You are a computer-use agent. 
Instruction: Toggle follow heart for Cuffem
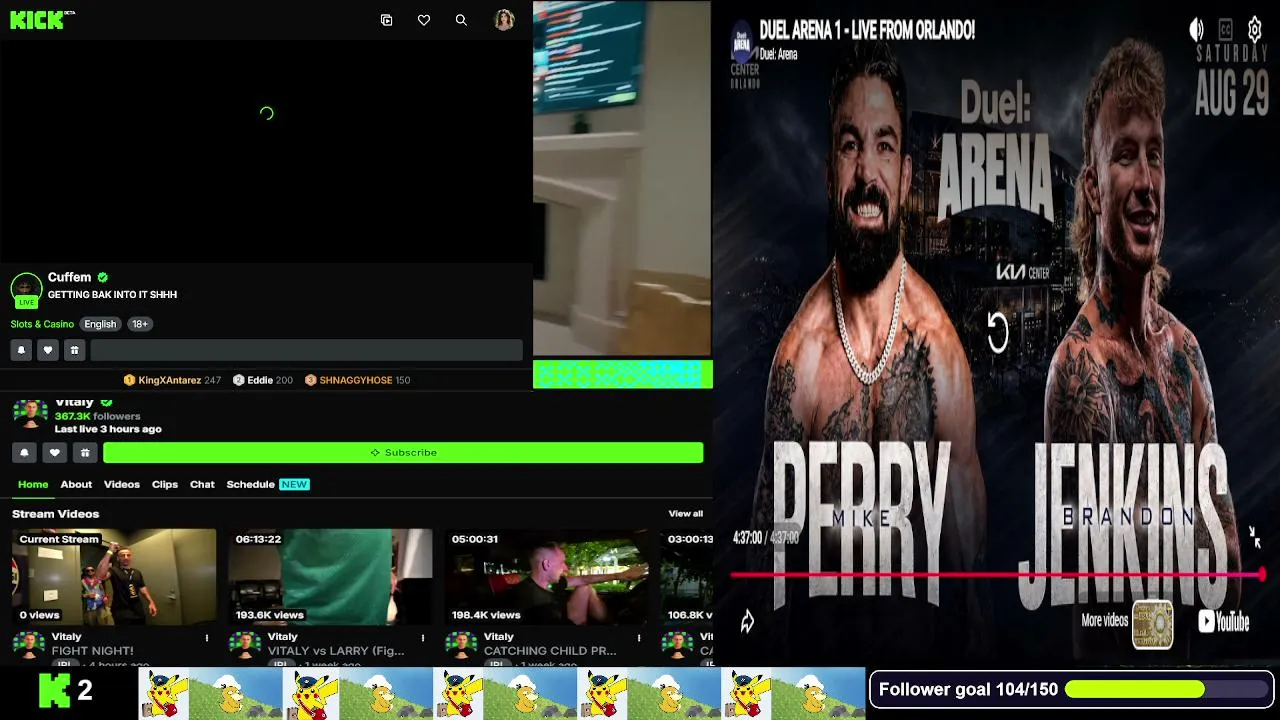pyautogui.click(x=47, y=350)
